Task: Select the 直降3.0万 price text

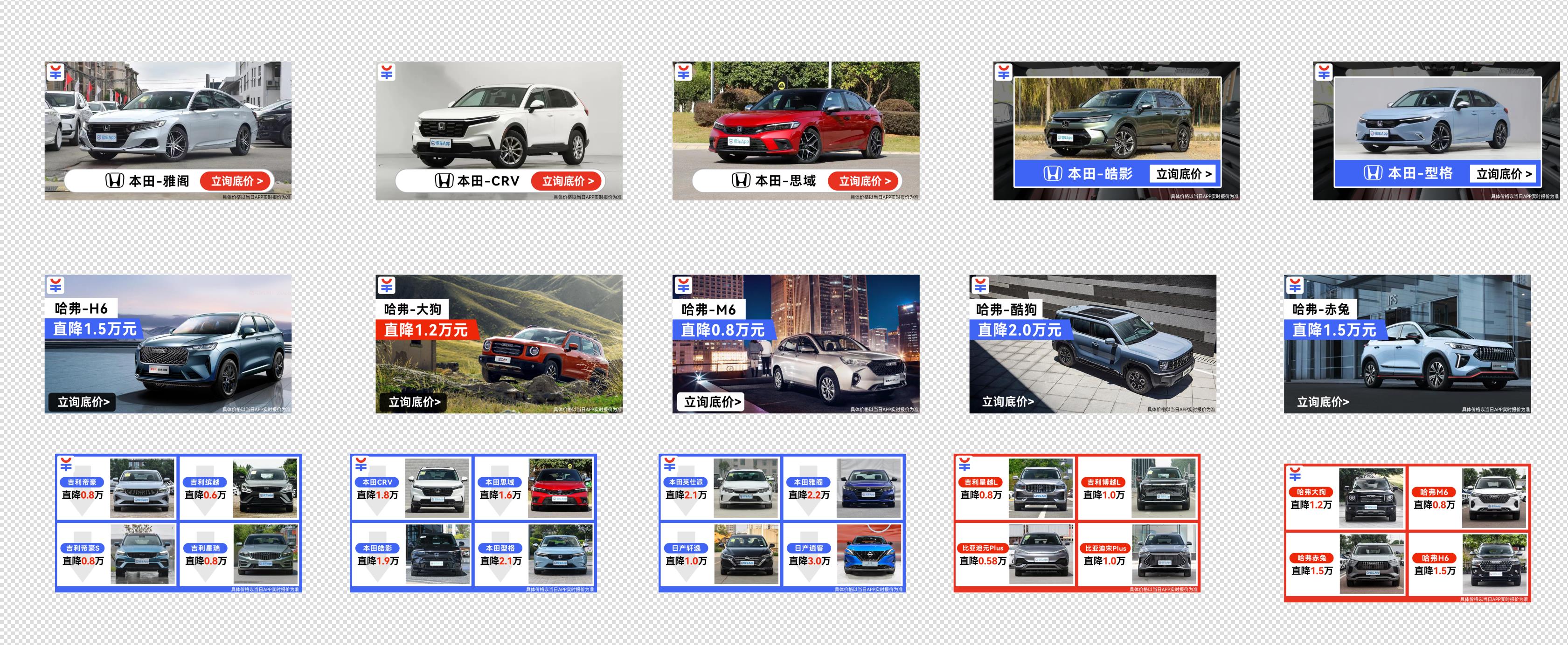Action: coord(809,561)
